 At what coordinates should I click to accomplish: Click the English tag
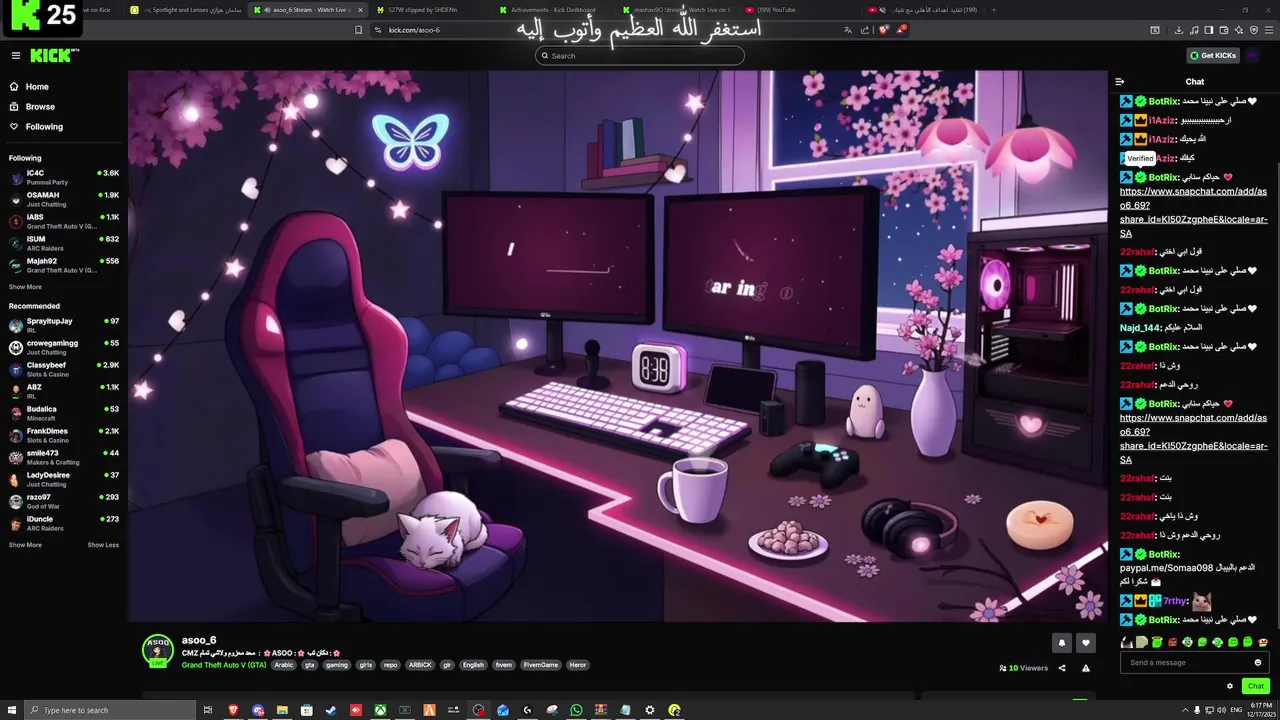[473, 665]
